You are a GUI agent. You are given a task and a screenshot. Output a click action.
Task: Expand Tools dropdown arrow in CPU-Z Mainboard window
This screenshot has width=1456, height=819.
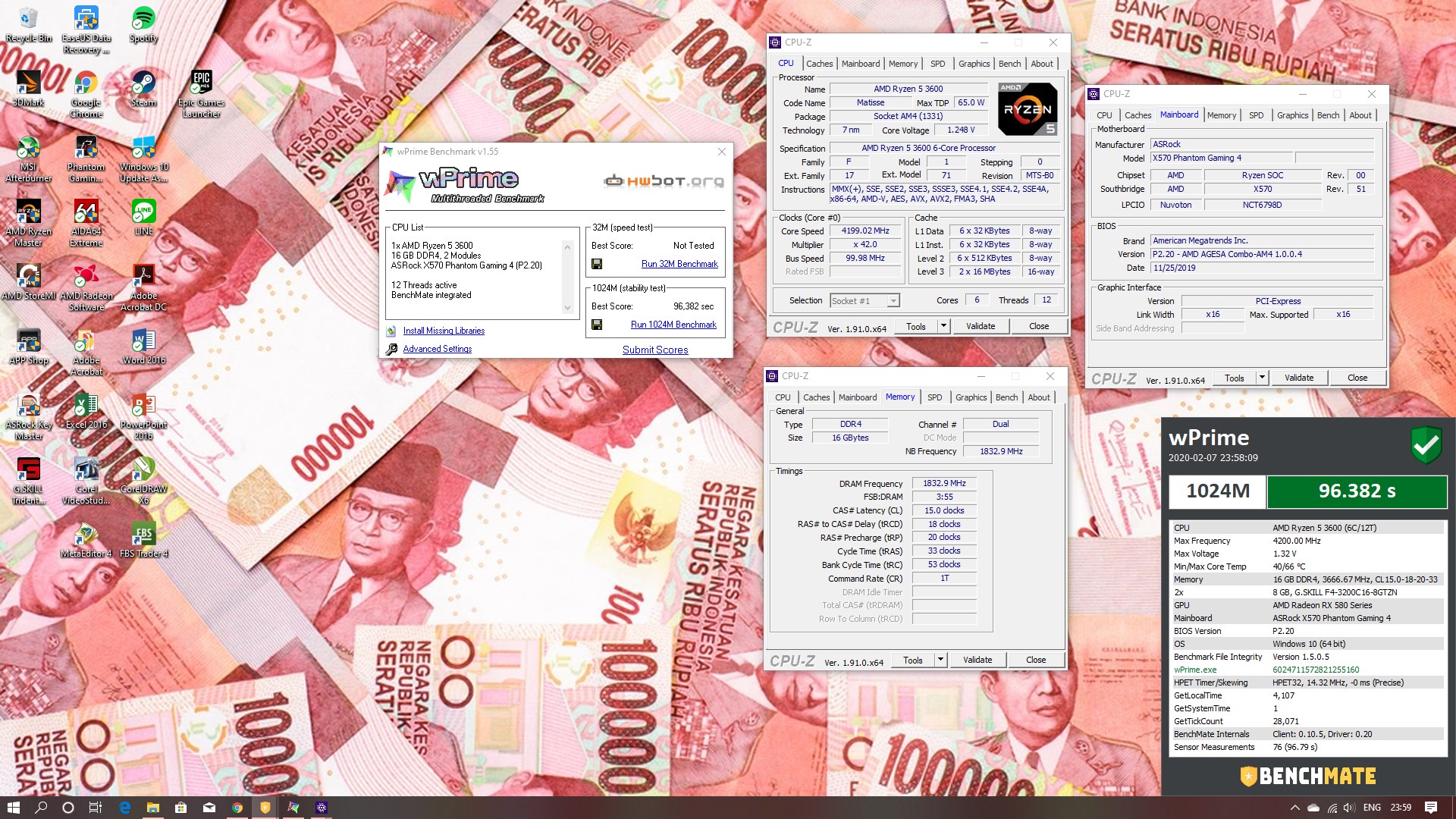pyautogui.click(x=1262, y=378)
